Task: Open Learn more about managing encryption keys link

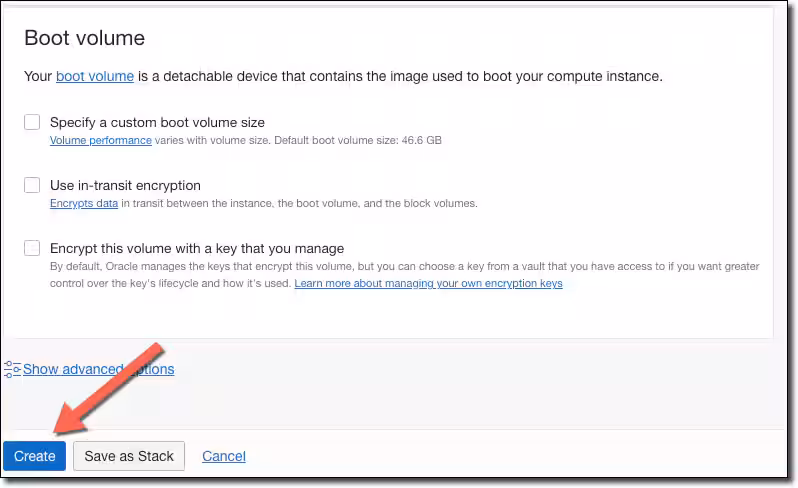Action: point(429,283)
